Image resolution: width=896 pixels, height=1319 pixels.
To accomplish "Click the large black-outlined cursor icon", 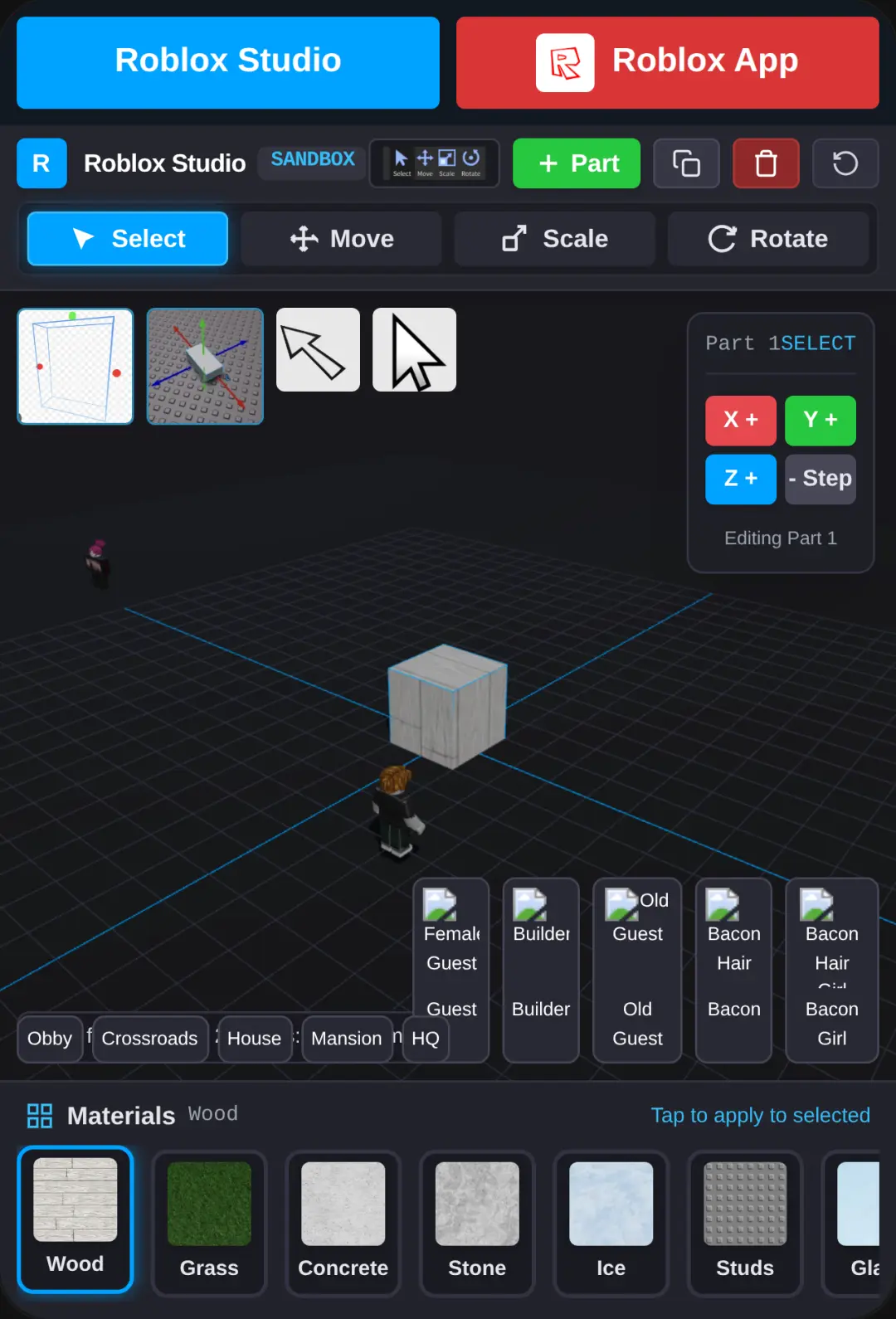I will click(x=414, y=350).
